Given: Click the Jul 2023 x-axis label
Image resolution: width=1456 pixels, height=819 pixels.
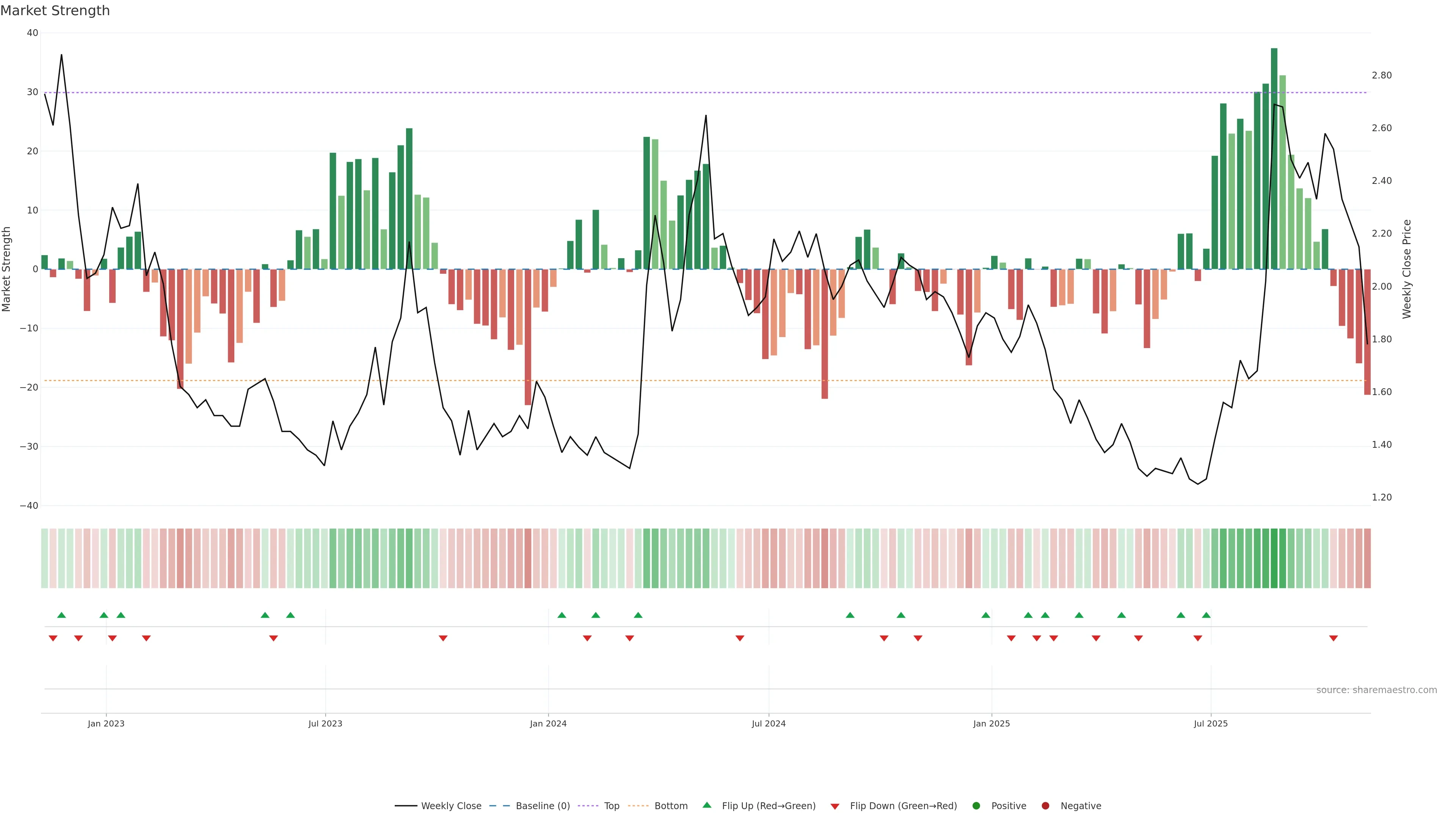Looking at the screenshot, I should [325, 723].
